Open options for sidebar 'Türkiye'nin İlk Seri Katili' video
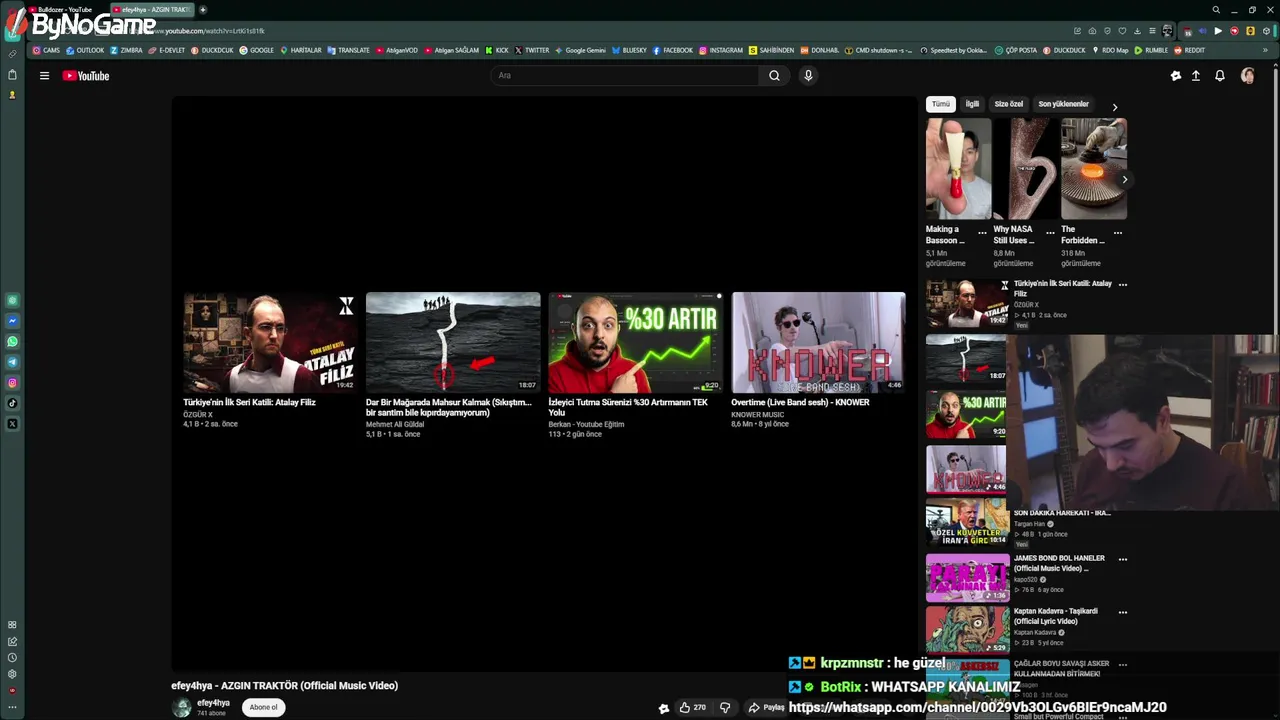This screenshot has width=1280, height=720. point(1123,284)
